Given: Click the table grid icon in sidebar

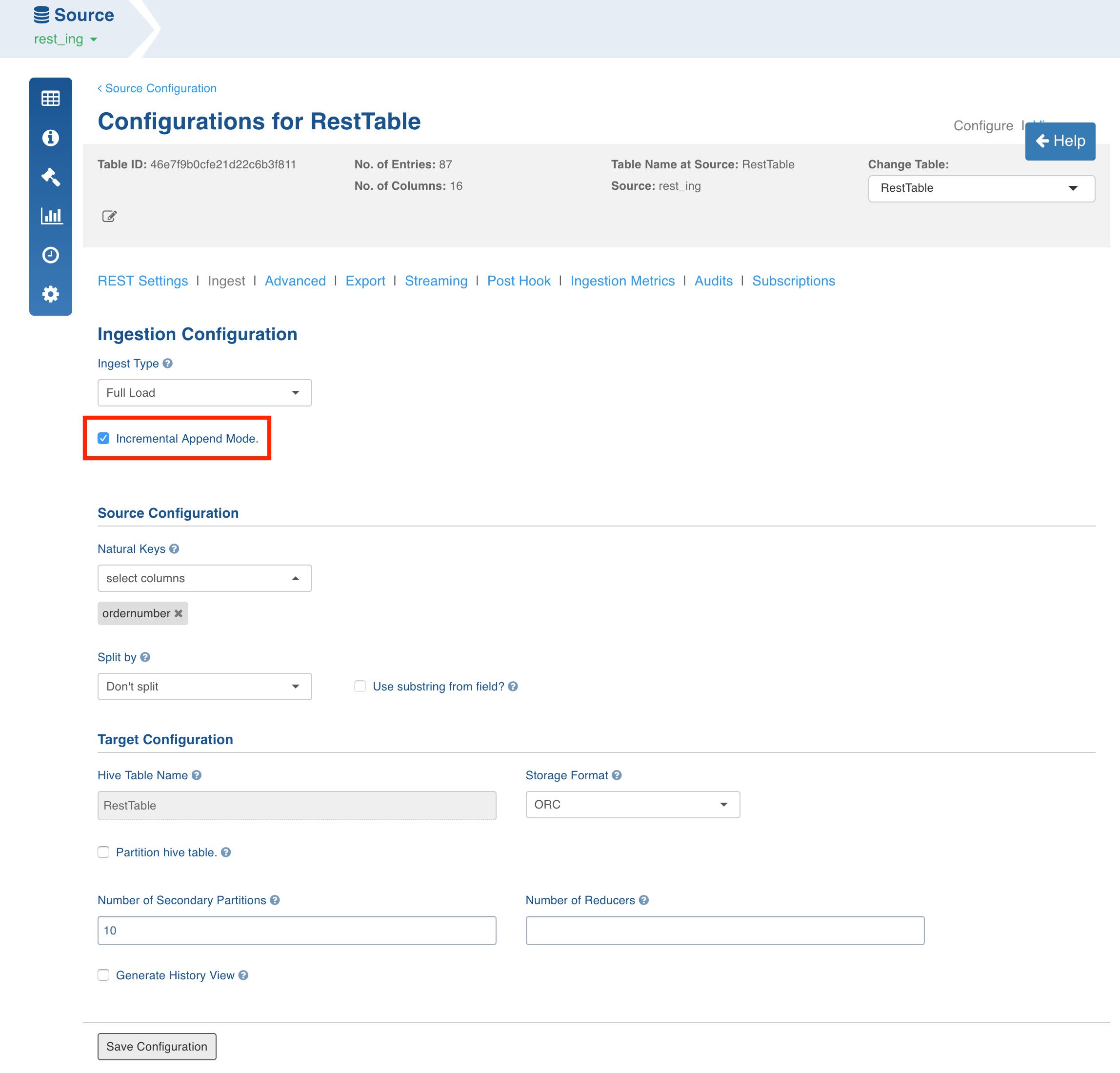Looking at the screenshot, I should (x=50, y=99).
